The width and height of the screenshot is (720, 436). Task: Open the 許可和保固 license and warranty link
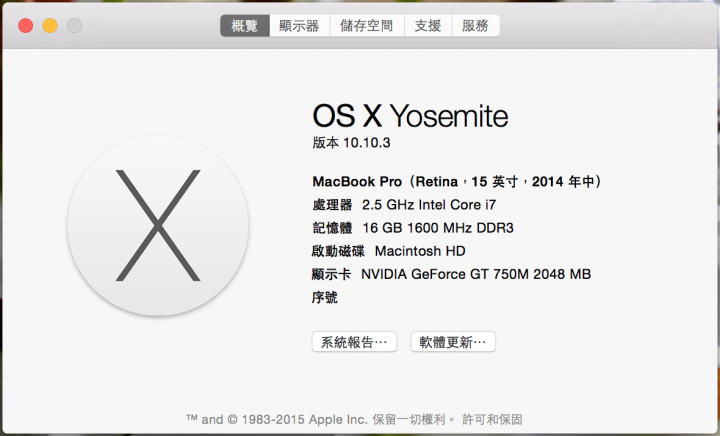(x=492, y=419)
